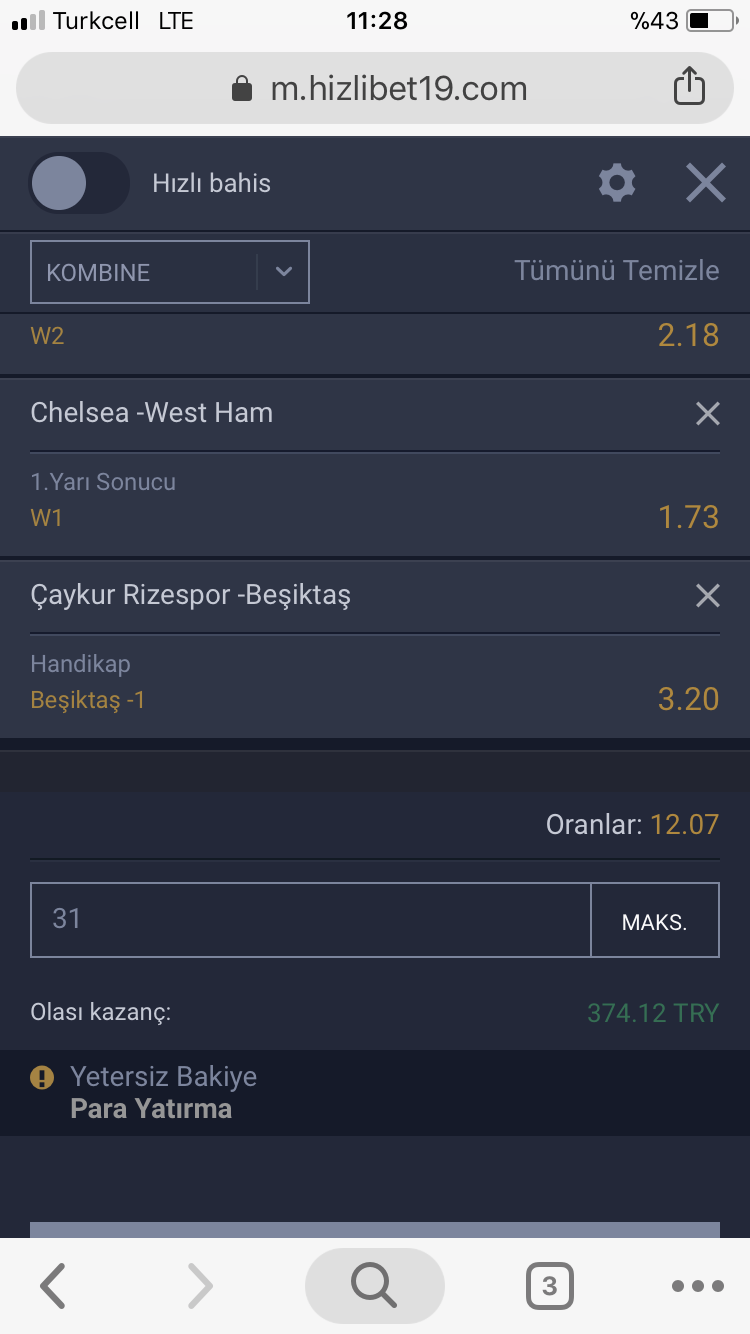This screenshot has width=750, height=1334.
Task: Select the stake amount input field
Action: click(310, 920)
